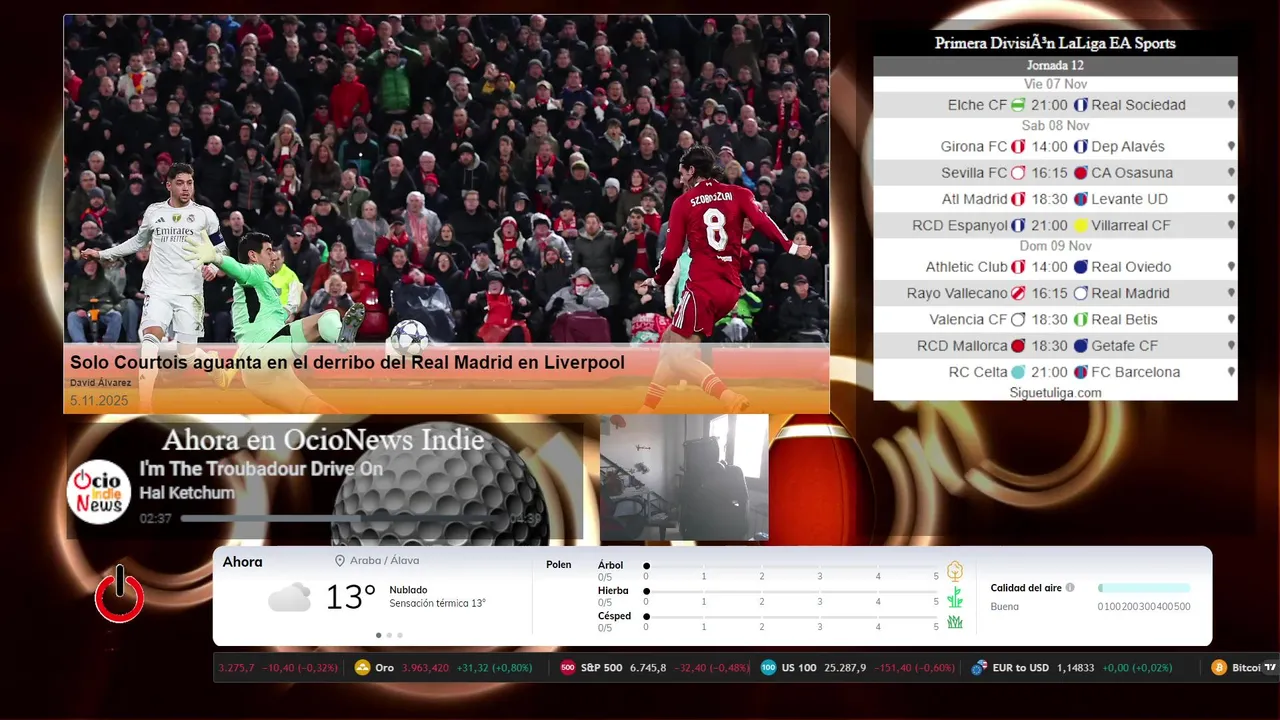Screen dimensions: 1280x720
Task: Click the Rayo Vallecano team name
Action: pos(957,294)
